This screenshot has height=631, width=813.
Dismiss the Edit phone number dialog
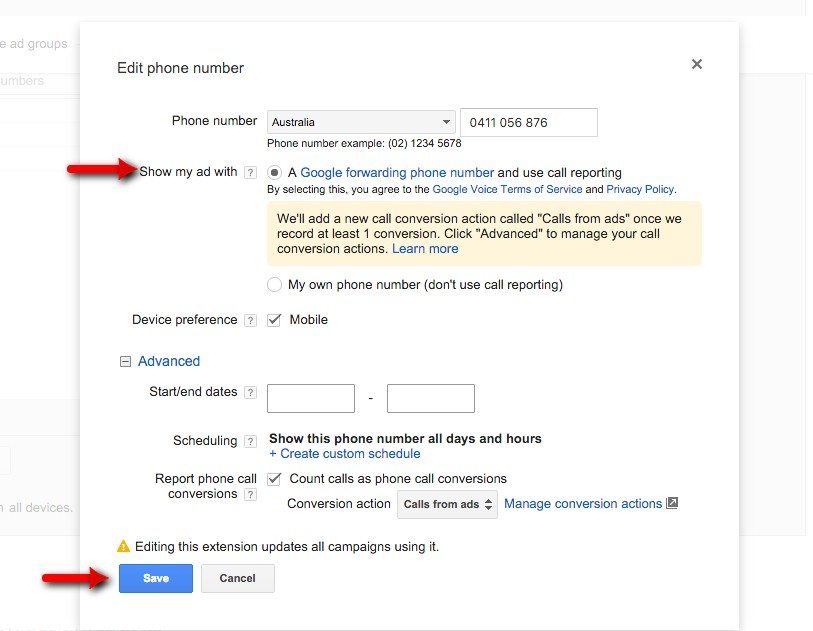point(697,63)
